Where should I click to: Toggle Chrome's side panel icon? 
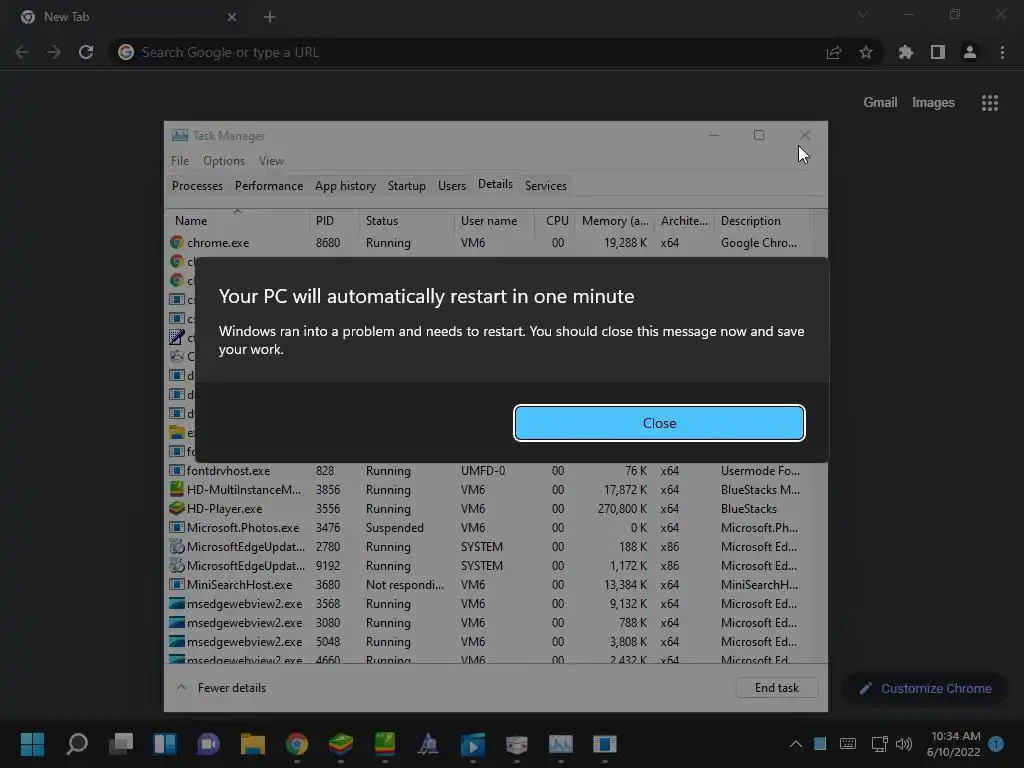tap(938, 52)
